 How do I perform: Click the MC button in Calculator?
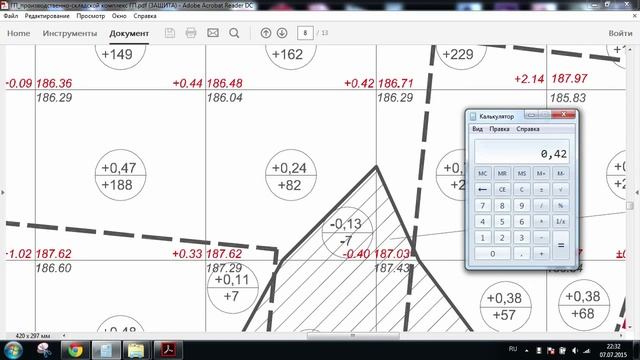pos(482,173)
